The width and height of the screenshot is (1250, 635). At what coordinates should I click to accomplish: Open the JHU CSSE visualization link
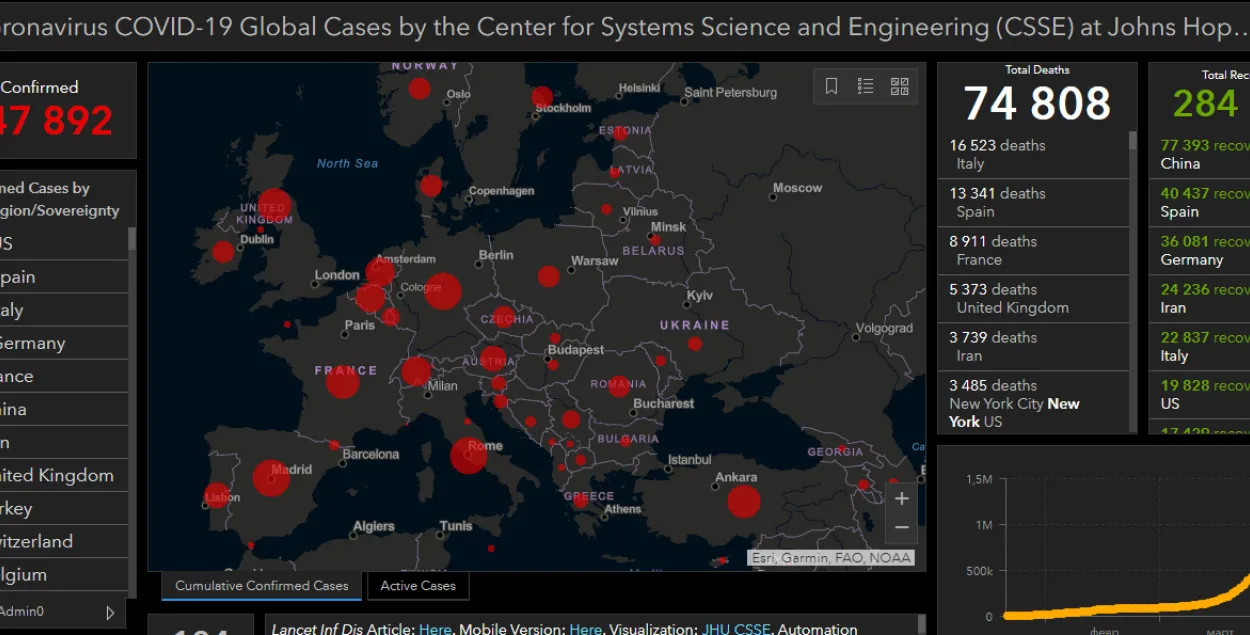pos(735,629)
